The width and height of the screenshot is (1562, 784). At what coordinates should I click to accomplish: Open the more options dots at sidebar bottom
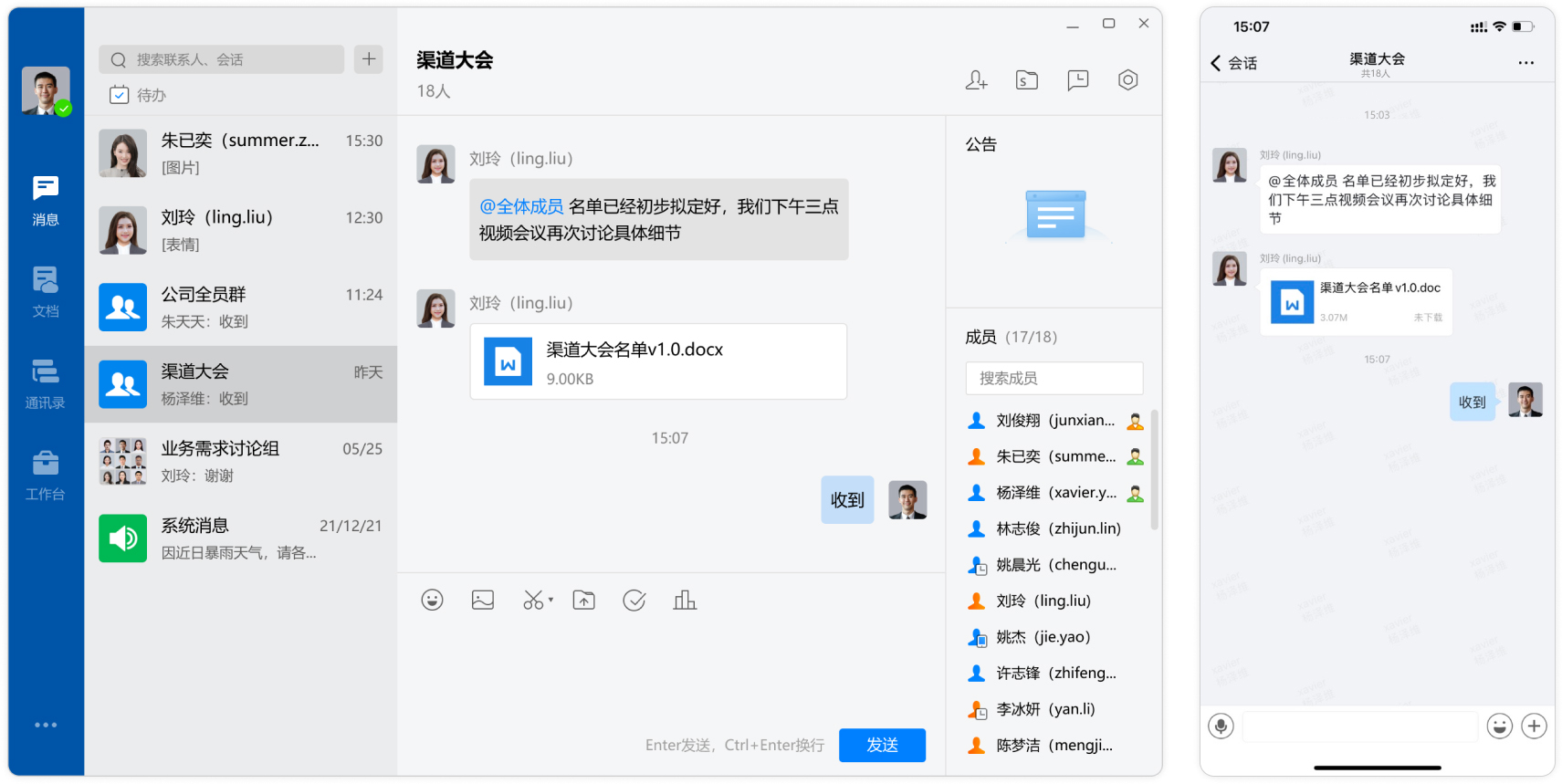tap(46, 725)
